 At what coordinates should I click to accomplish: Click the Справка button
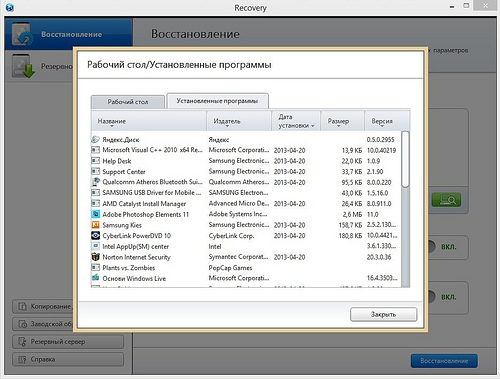(x=68, y=359)
